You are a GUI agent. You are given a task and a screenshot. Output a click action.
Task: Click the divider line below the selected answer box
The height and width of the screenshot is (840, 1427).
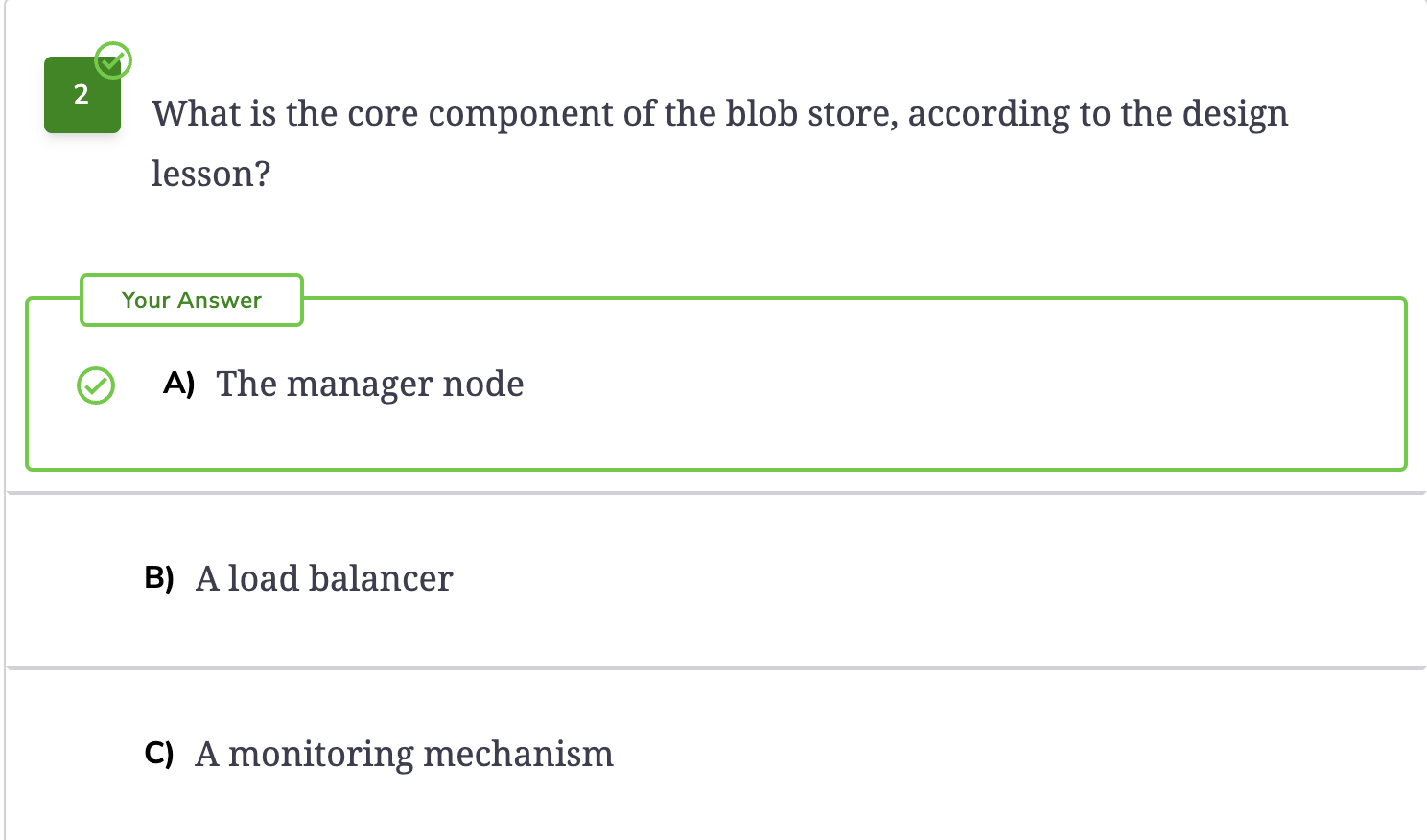coord(716,493)
